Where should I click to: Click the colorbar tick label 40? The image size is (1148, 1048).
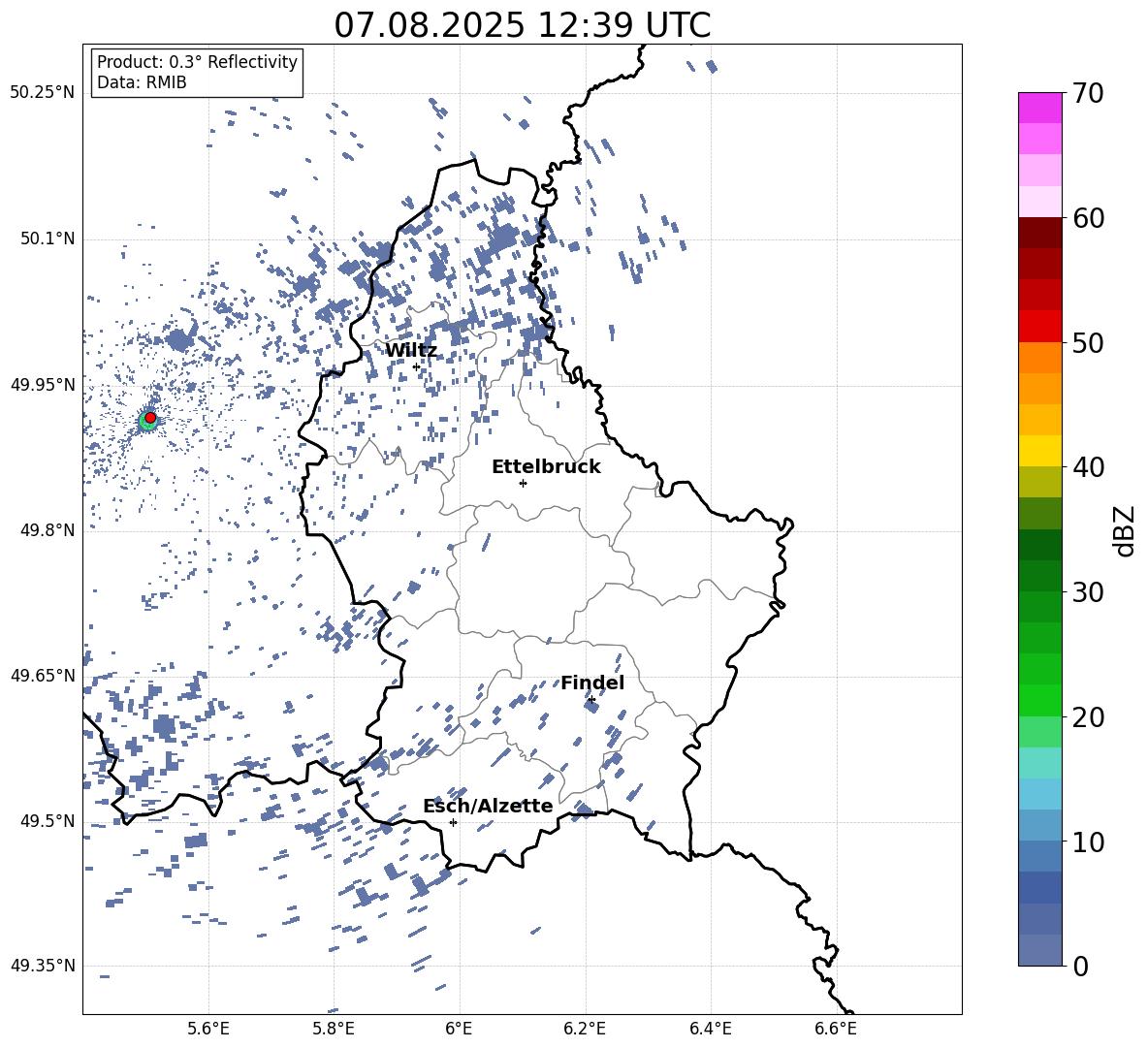pyautogui.click(x=1088, y=467)
